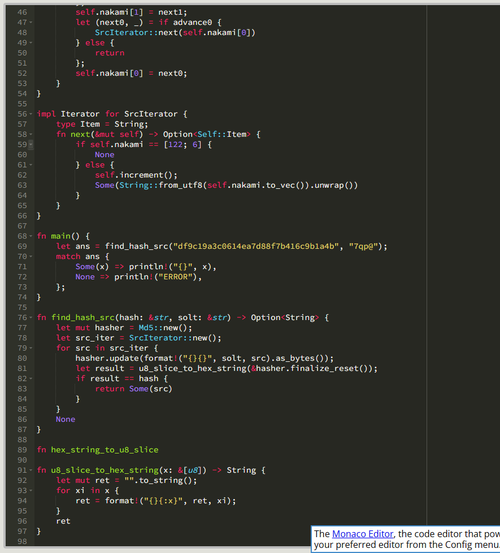Place cursor on "ERROR" string in println
The height and width of the screenshot is (553, 500).
tap(175, 277)
